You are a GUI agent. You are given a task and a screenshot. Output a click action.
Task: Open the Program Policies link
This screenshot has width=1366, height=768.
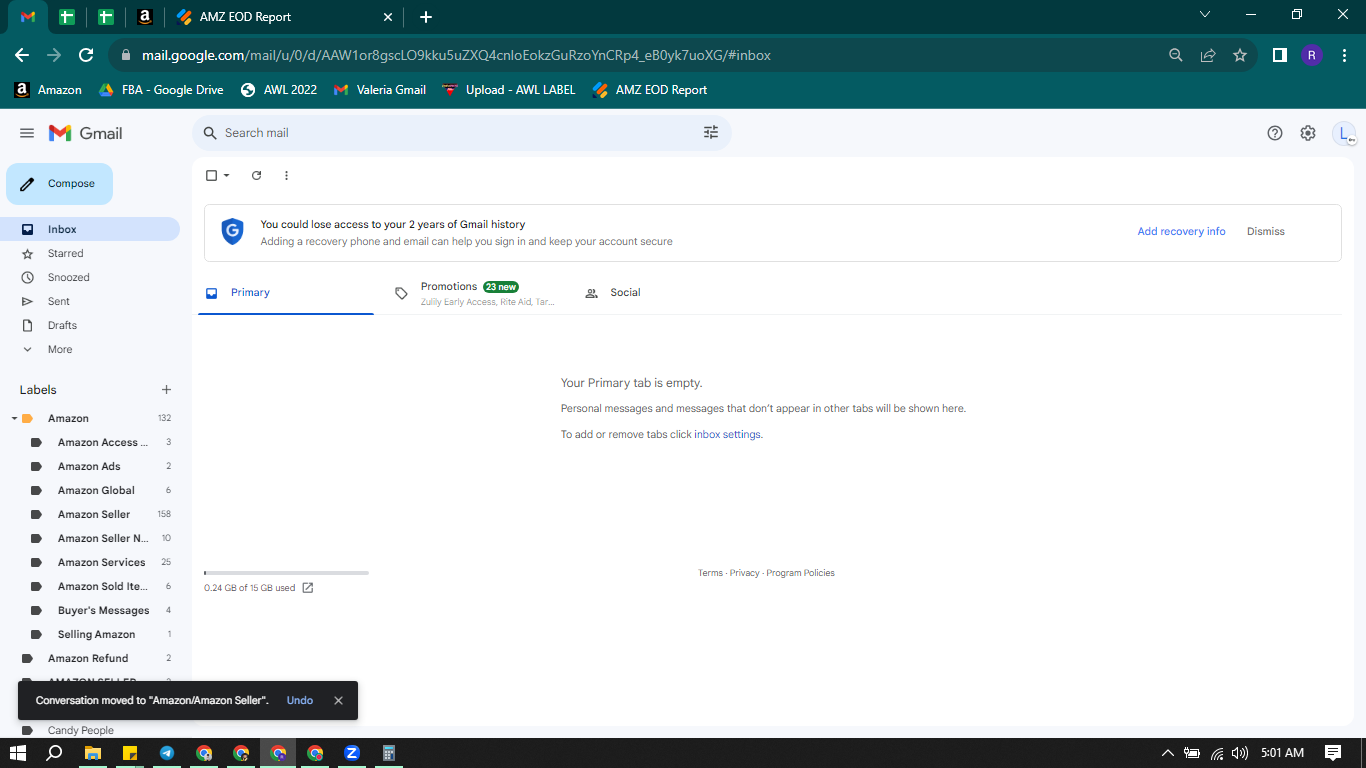pyautogui.click(x=800, y=573)
